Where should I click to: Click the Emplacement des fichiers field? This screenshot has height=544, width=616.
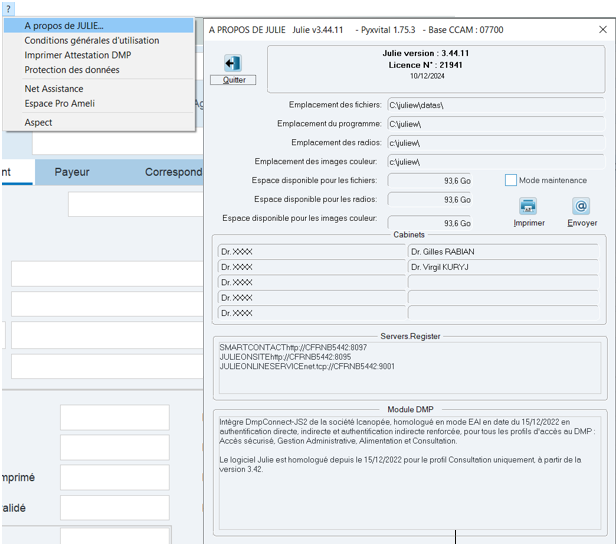[495, 105]
